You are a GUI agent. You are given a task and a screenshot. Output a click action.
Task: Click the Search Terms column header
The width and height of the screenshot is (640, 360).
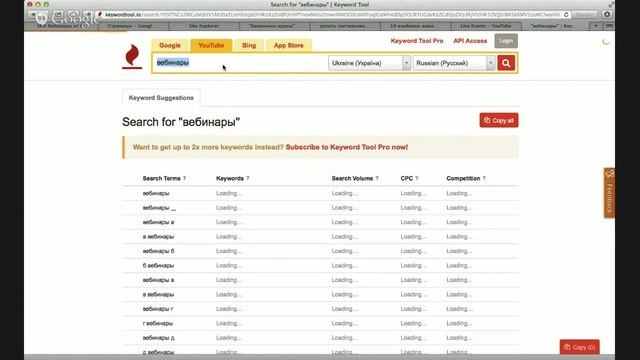(162, 178)
